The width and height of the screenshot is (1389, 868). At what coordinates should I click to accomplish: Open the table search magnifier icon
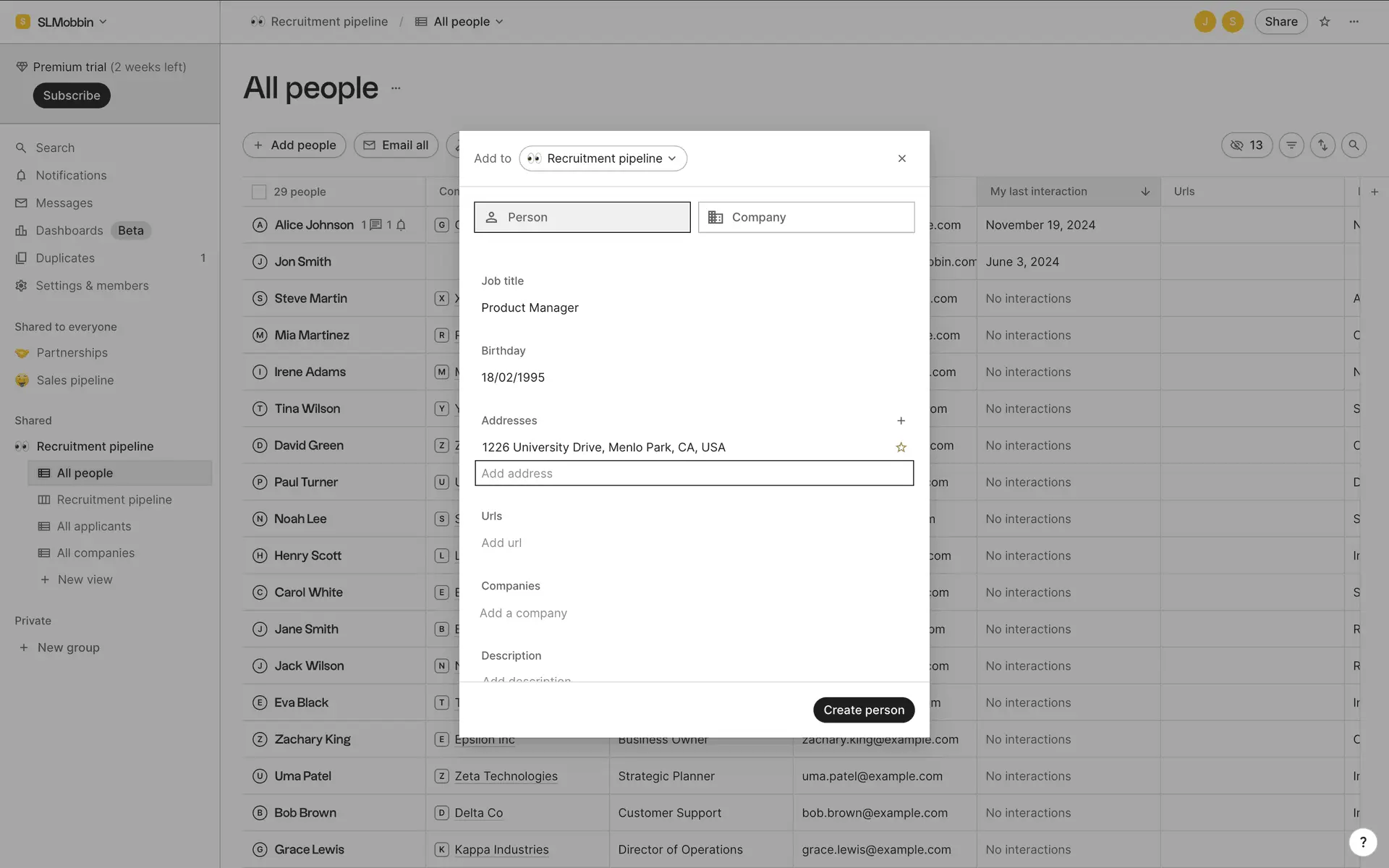pyautogui.click(x=1354, y=145)
